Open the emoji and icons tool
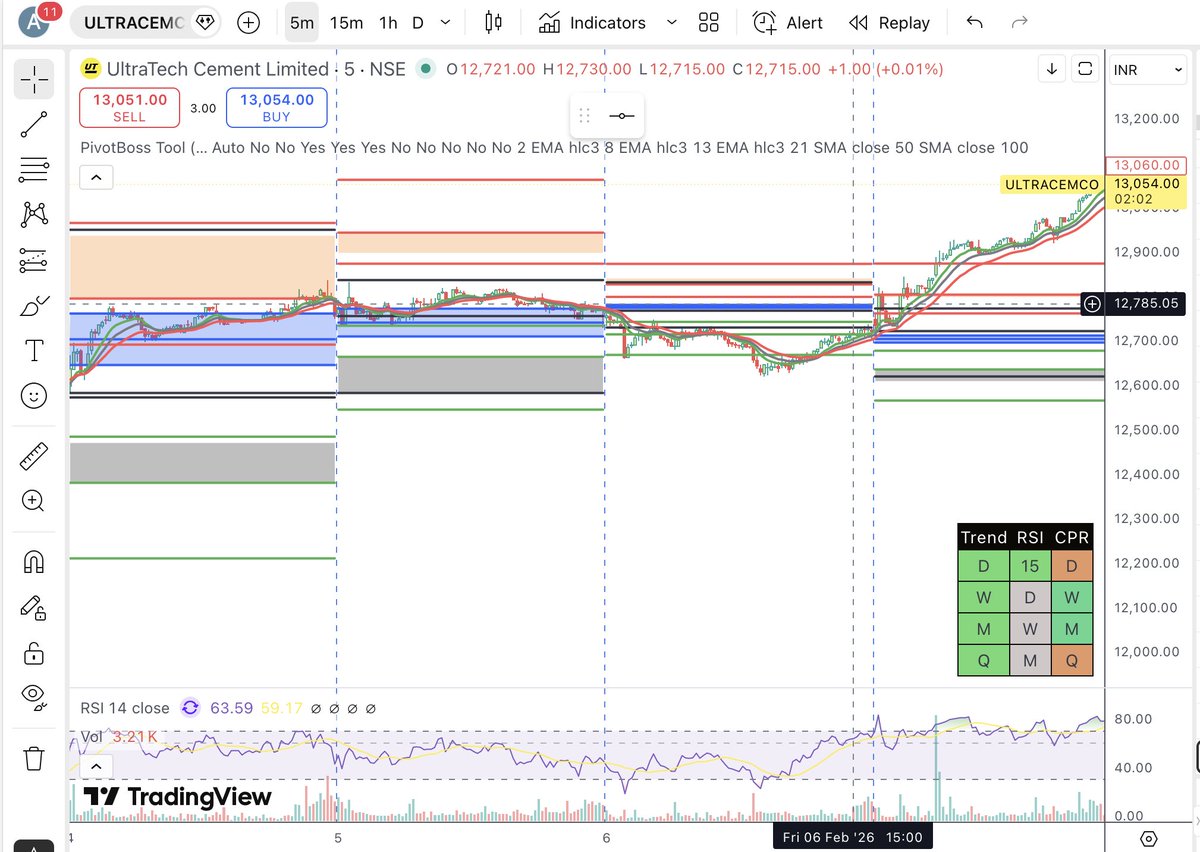 34,396
